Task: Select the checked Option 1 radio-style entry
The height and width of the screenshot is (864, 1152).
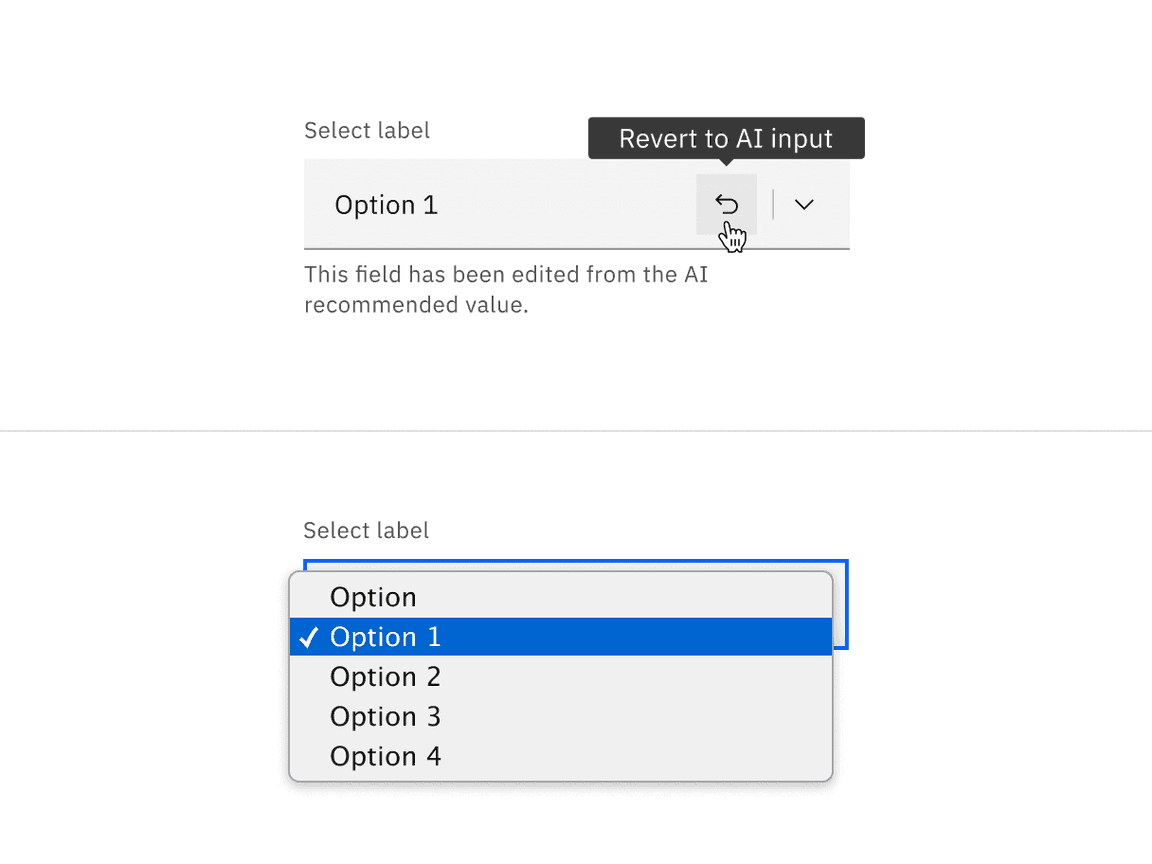Action: pyautogui.click(x=385, y=637)
